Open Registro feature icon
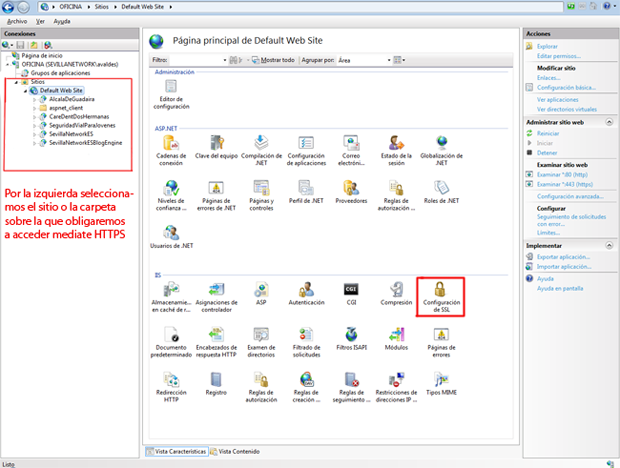 click(x=216, y=383)
